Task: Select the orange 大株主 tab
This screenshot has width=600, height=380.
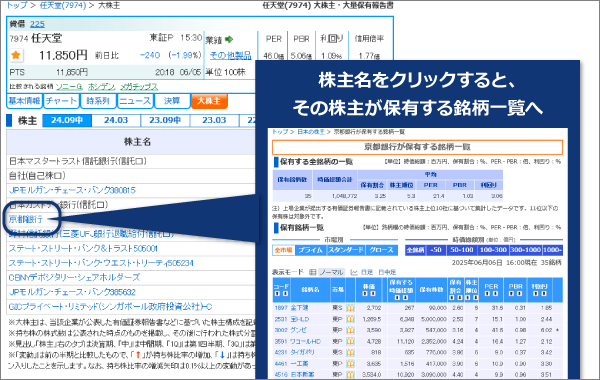Action: 209,101
